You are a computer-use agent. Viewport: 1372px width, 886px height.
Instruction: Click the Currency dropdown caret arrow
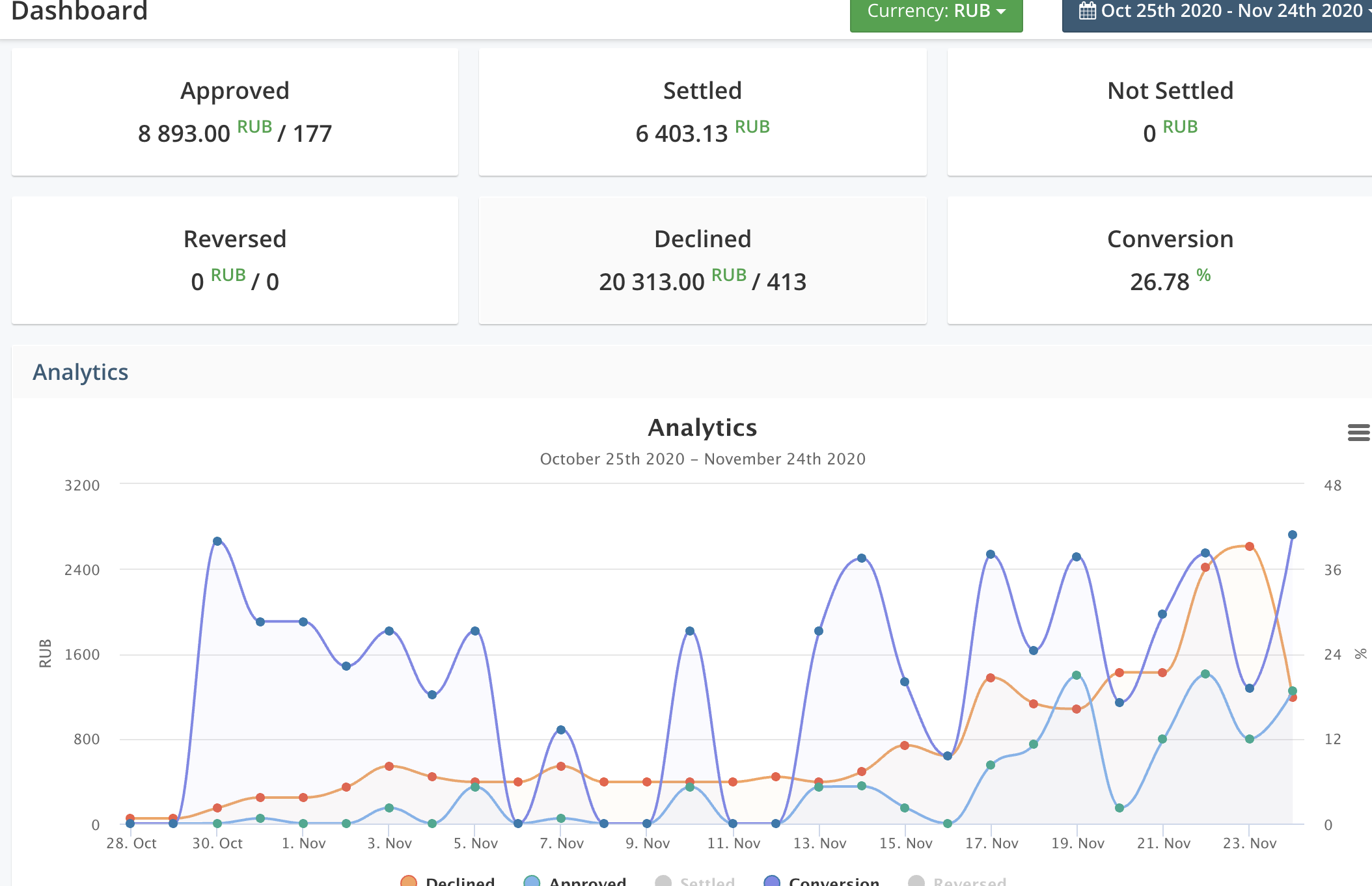1002,12
